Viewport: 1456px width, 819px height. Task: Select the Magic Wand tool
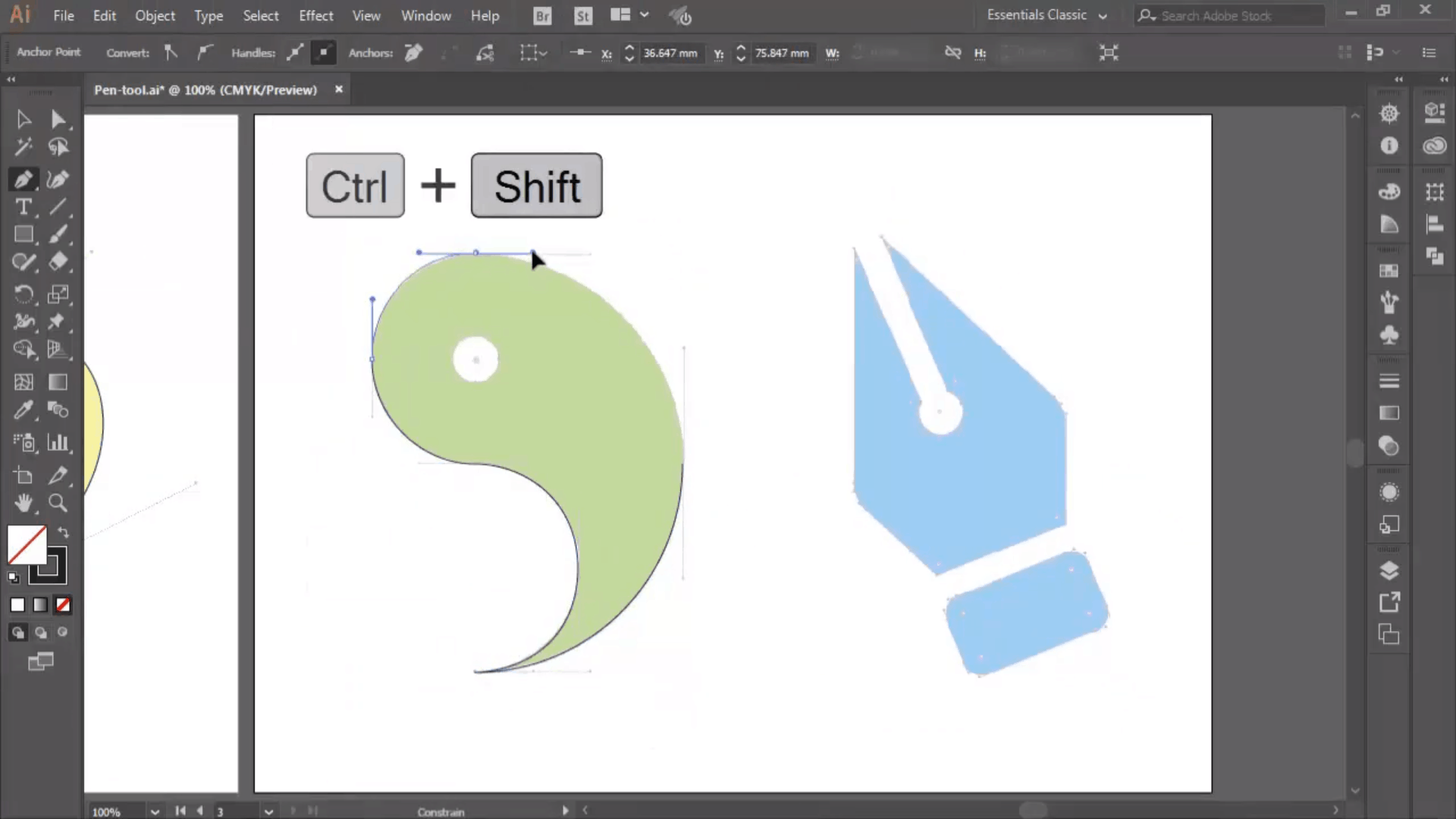24,146
